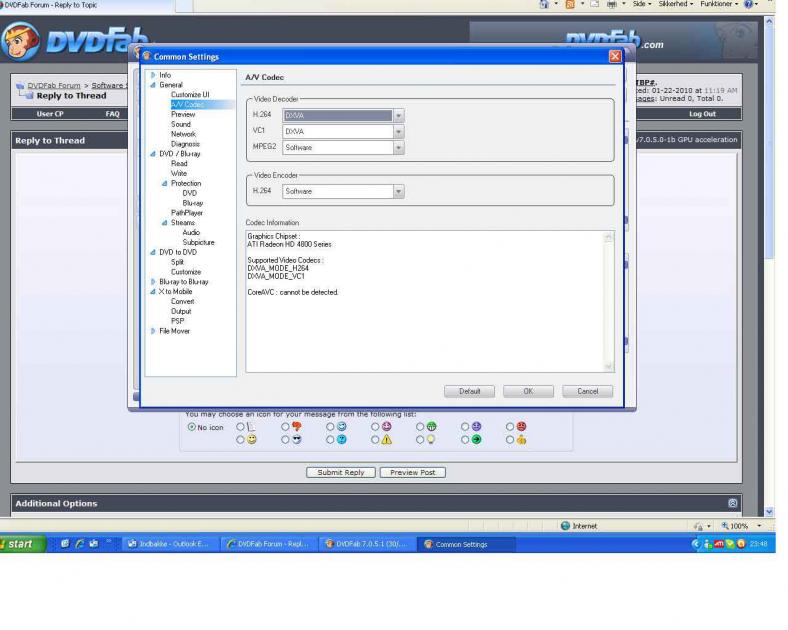Open the Sikkerhed menu

676,4
